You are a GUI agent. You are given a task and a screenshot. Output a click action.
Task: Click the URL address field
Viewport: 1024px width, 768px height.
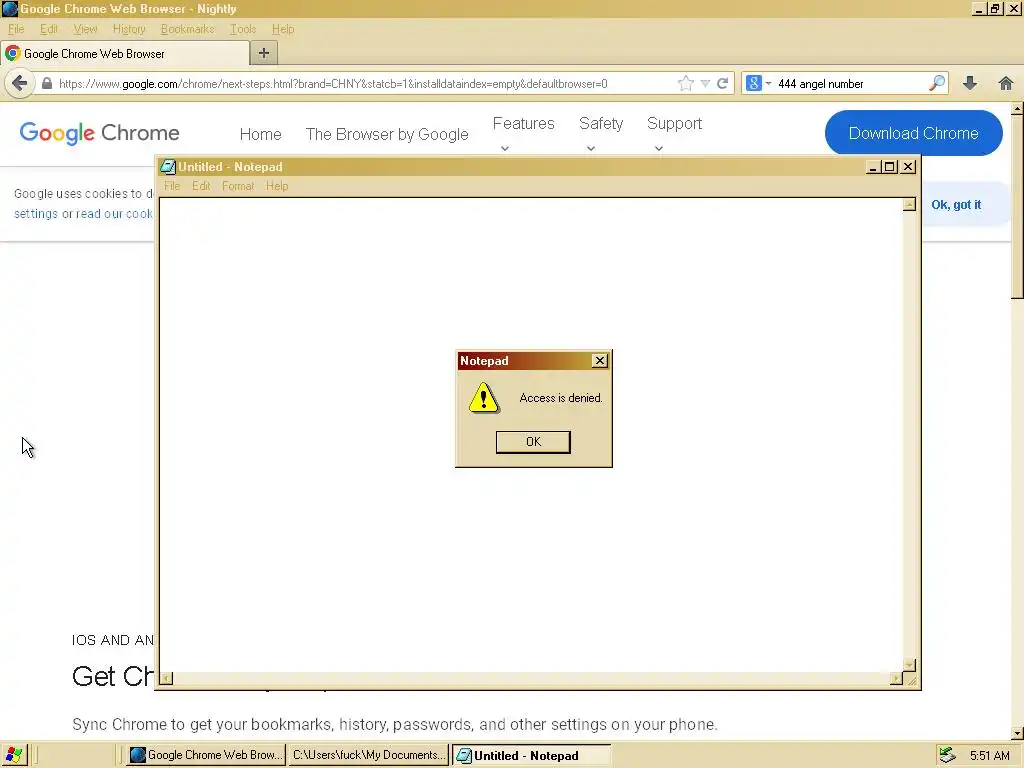pyautogui.click(x=366, y=84)
